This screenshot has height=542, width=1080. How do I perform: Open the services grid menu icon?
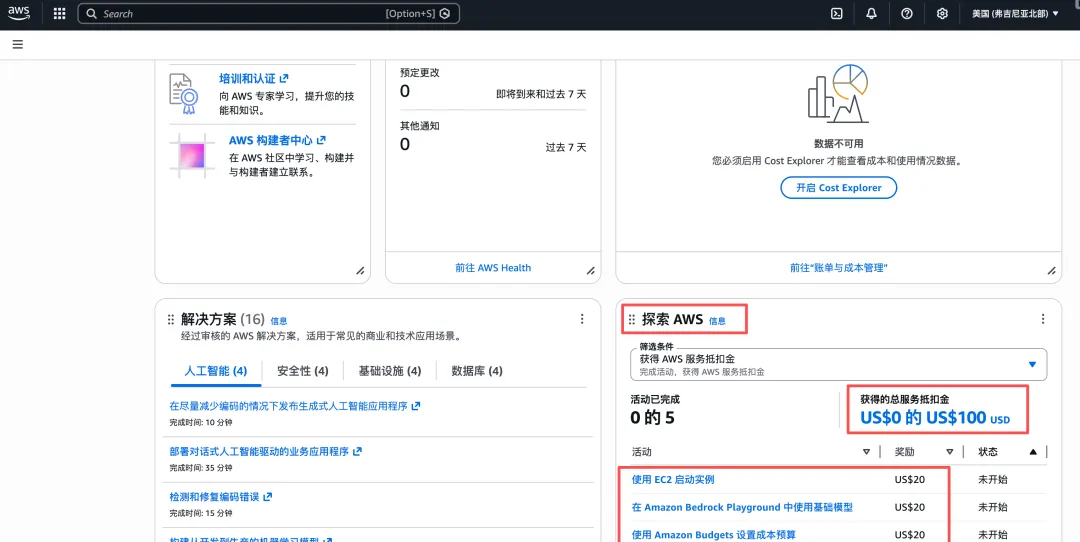pyautogui.click(x=59, y=14)
